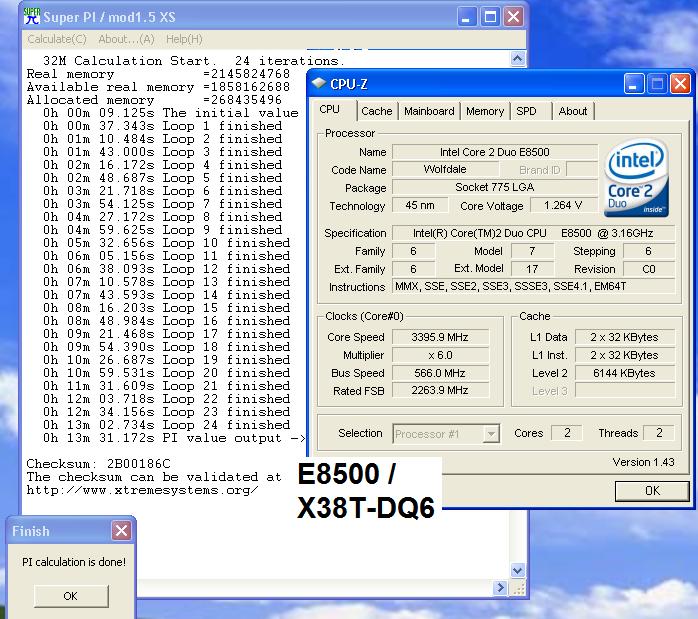Open the Calculate(C) menu in Super PI

click(x=57, y=39)
